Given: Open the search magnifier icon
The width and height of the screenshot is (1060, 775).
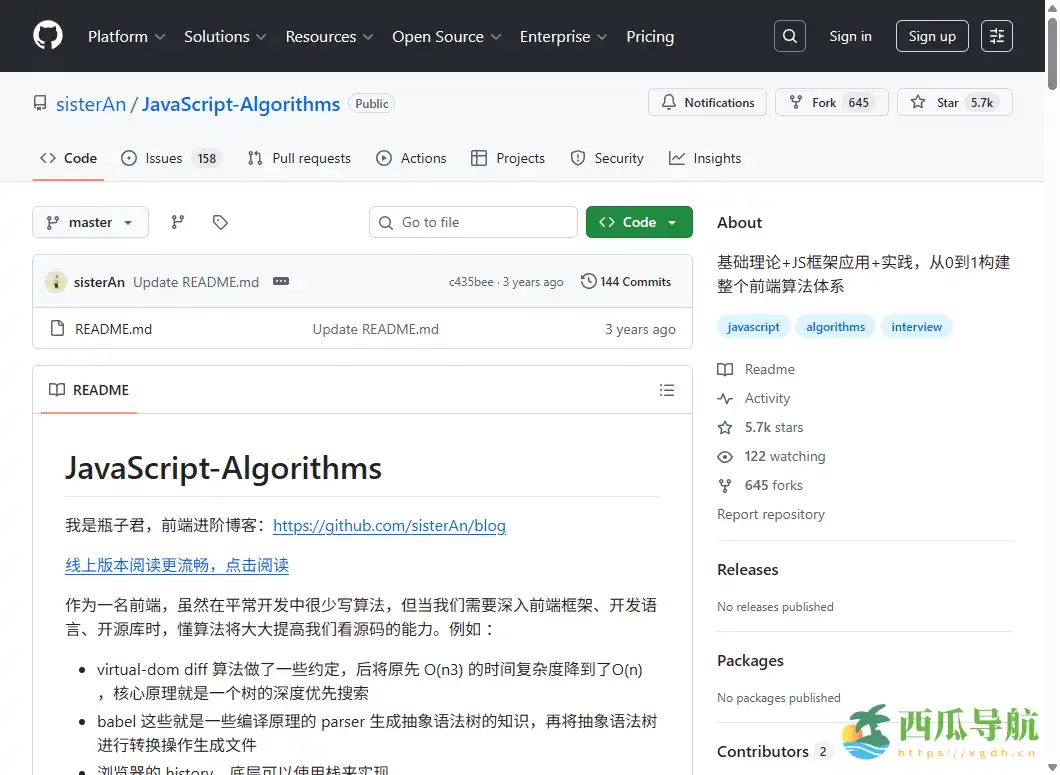Looking at the screenshot, I should (789, 35).
